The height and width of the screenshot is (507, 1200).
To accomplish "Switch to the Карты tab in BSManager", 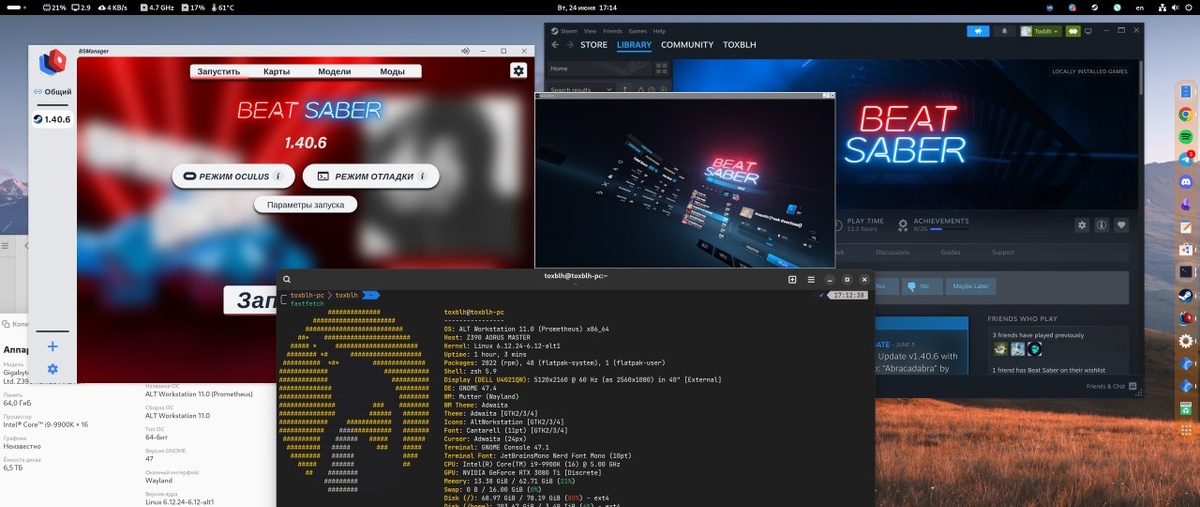I will point(277,71).
